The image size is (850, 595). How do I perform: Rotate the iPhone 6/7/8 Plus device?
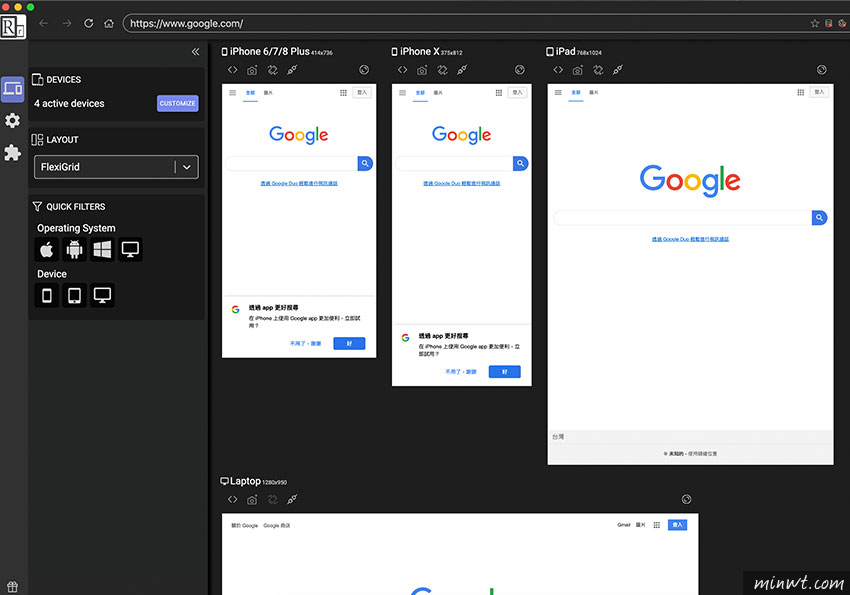(273, 70)
